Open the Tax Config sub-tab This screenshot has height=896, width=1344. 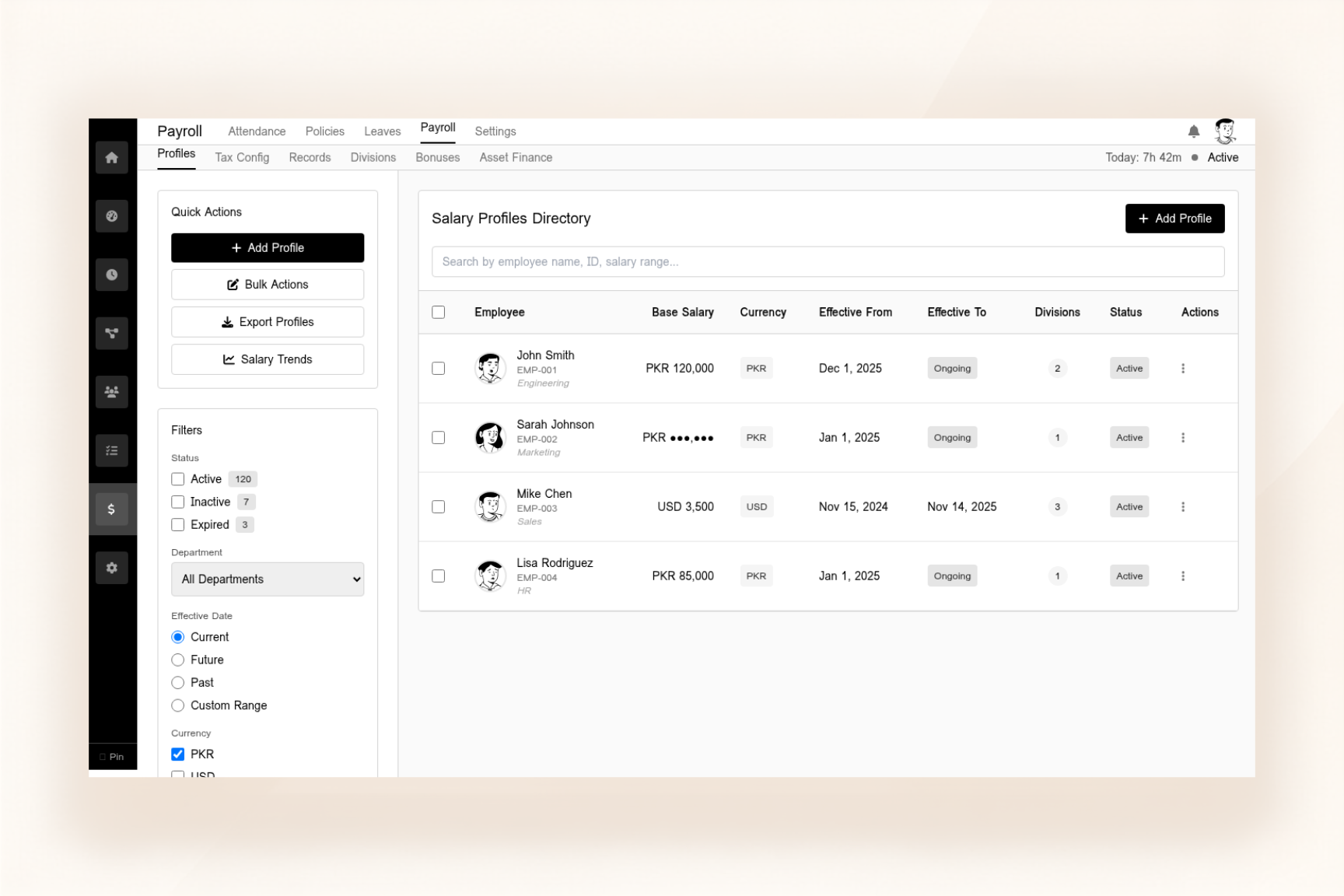242,158
